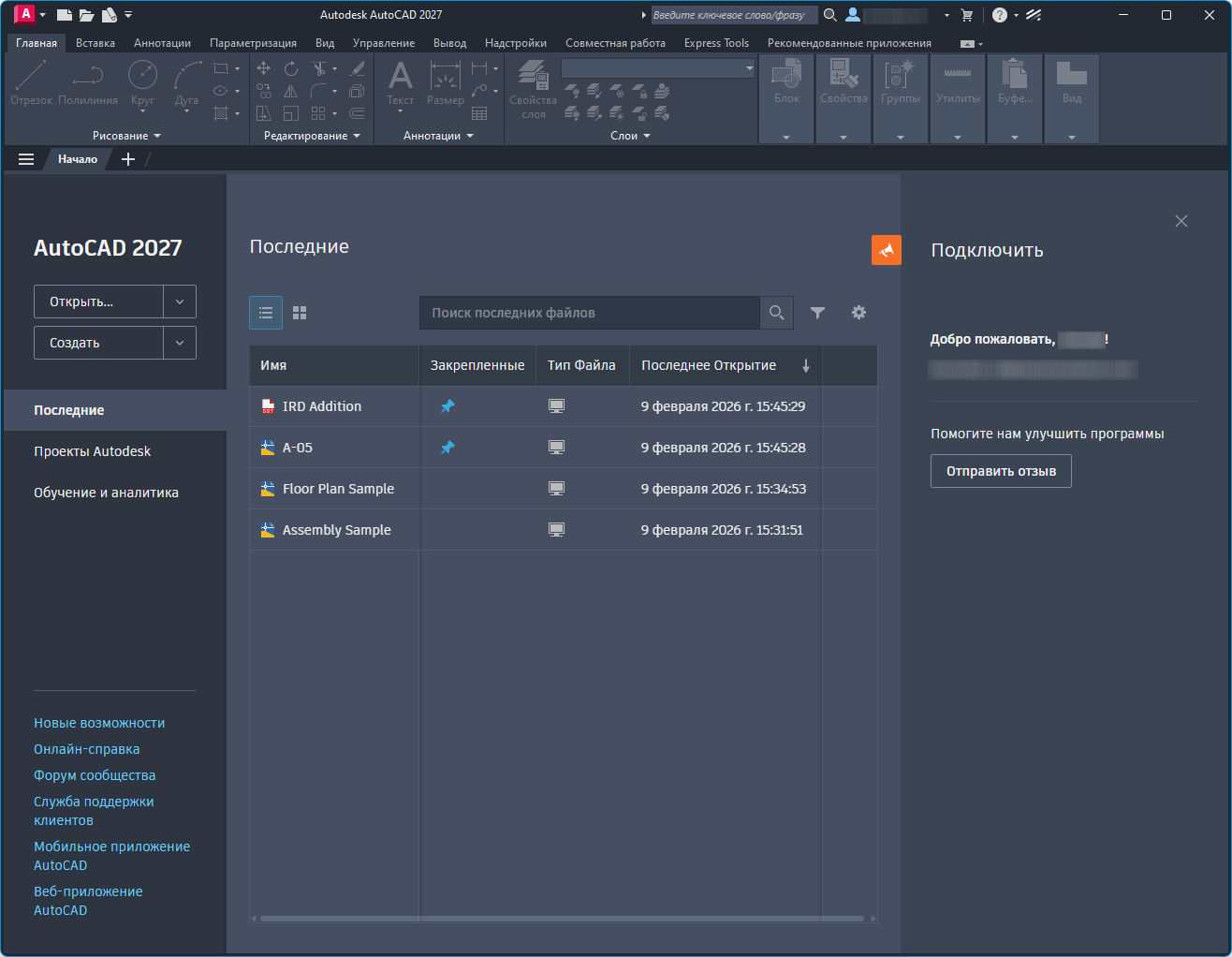This screenshot has height=957, width=1232.
Task: Click the Создать button
Action: point(99,343)
